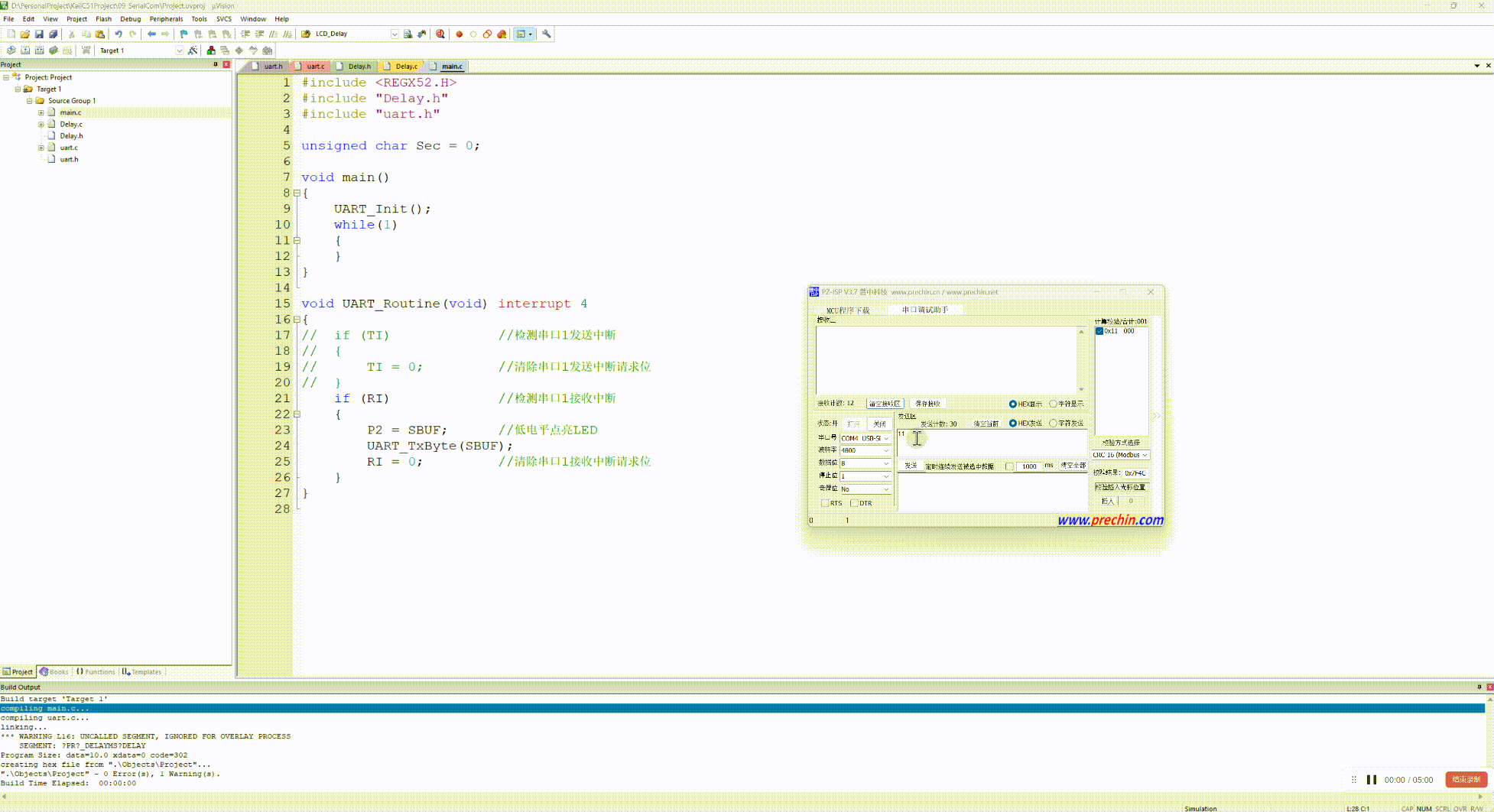Open the CRC 16 Modbus checksum dropdown

1121,455
